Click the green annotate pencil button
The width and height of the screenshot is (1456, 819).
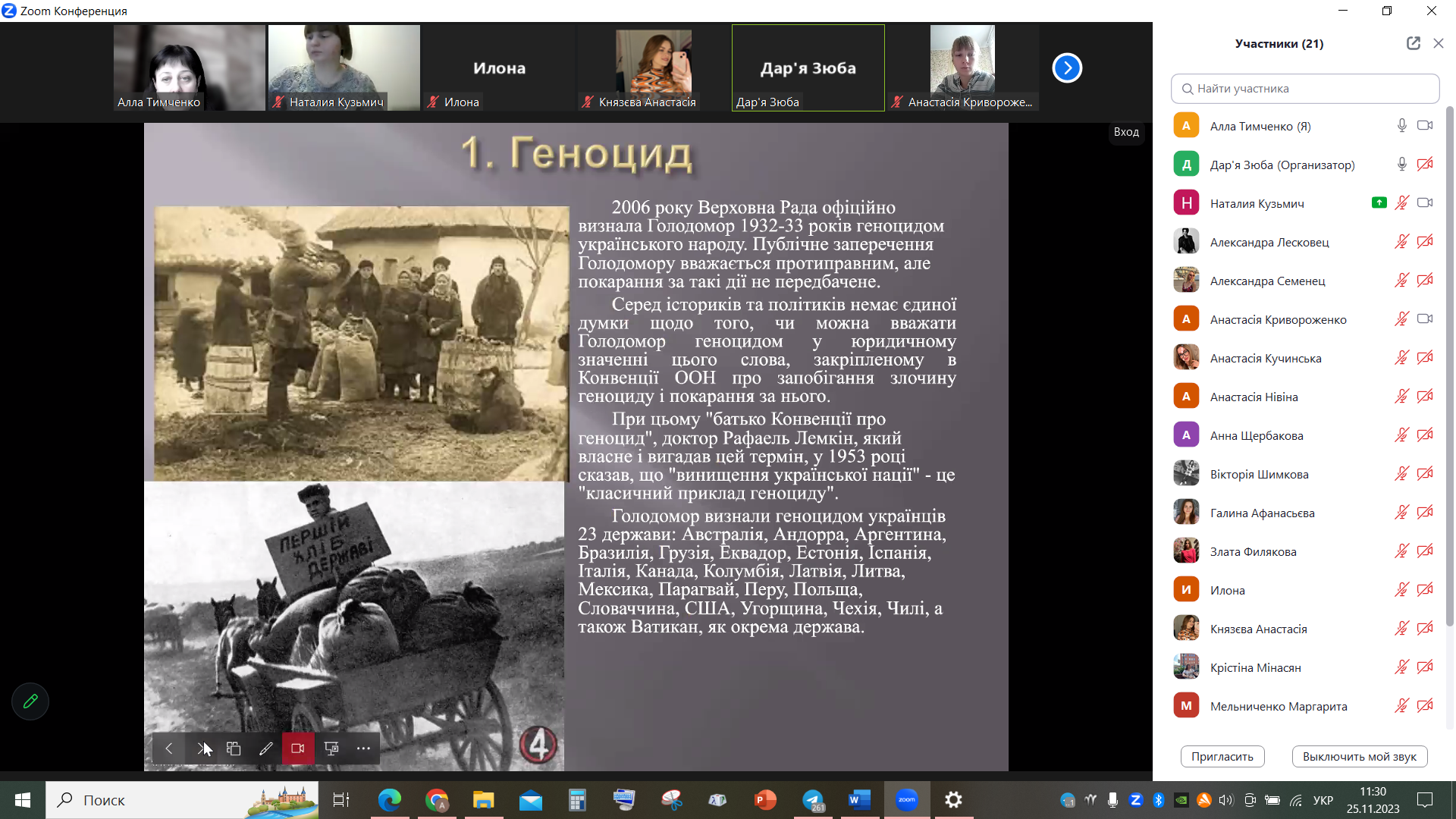tap(30, 701)
